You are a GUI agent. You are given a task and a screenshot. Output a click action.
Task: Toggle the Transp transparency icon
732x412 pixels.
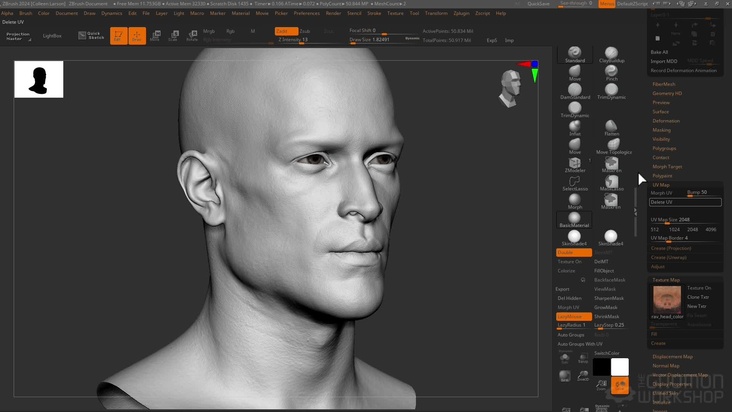[583, 358]
